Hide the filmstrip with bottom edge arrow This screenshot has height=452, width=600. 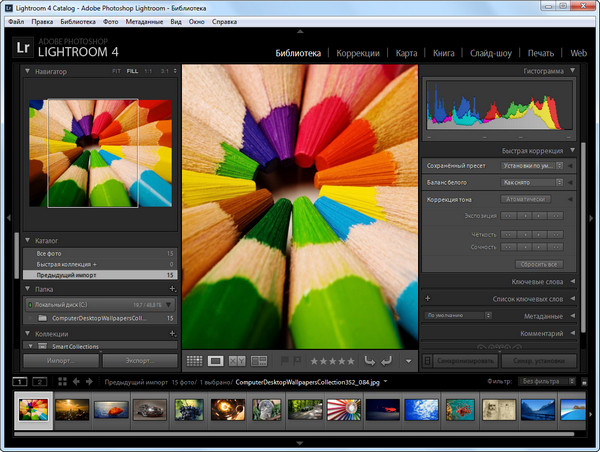click(x=300, y=443)
